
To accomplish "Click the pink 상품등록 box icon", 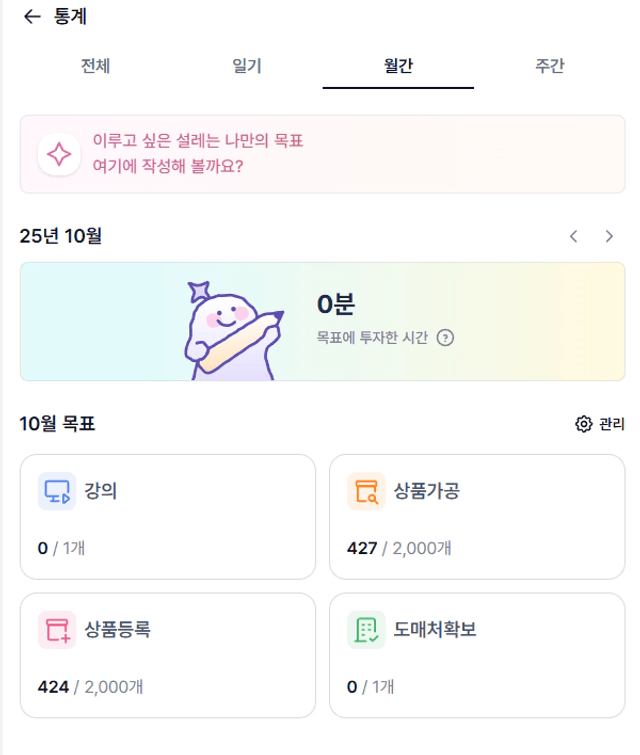I will coord(57,630).
